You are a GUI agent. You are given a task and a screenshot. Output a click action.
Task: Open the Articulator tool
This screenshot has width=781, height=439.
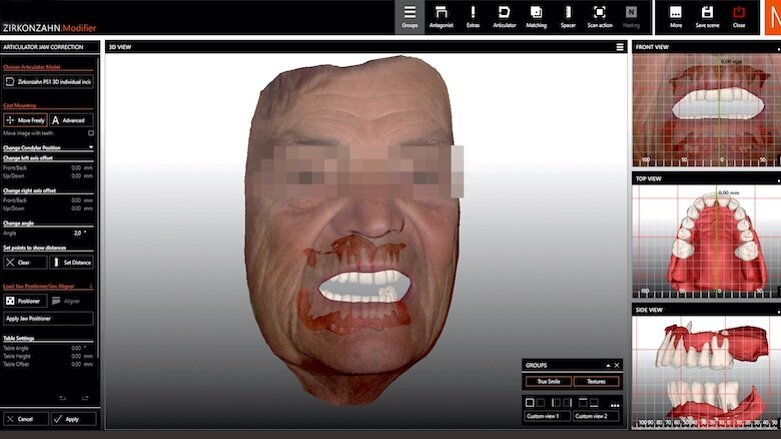tap(504, 16)
